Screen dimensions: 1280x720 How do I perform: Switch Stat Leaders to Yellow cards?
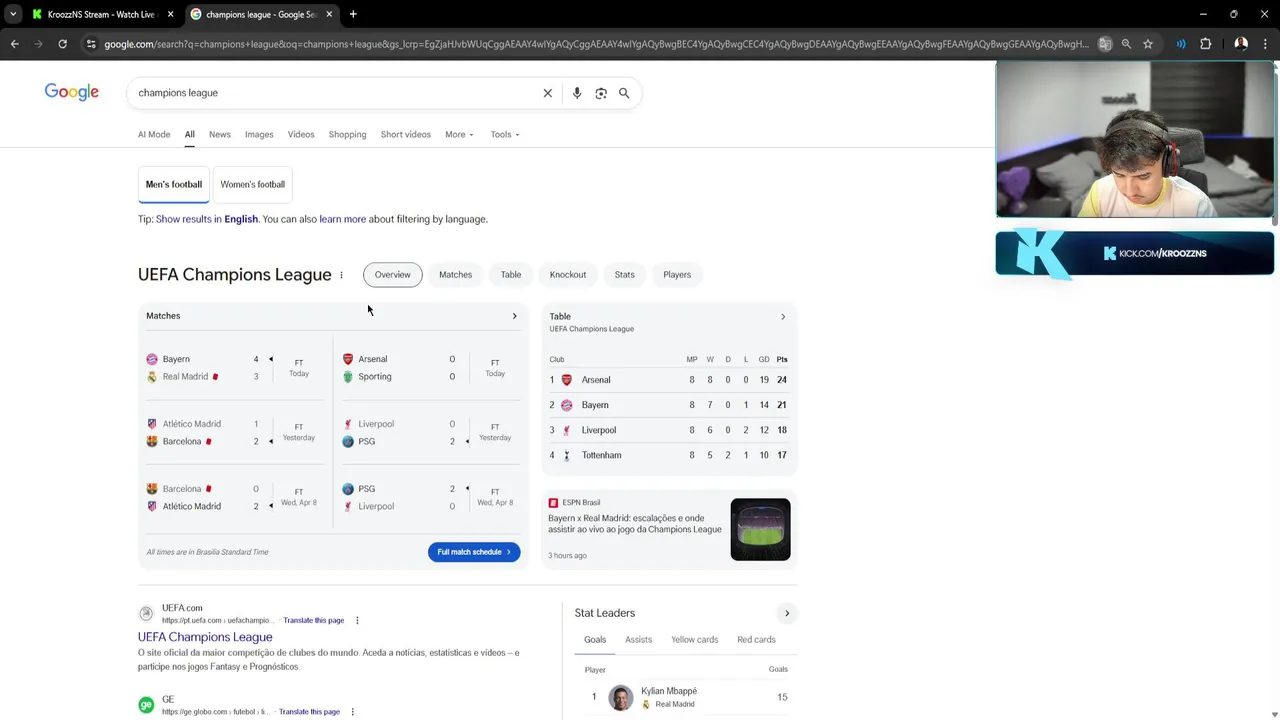coord(694,640)
